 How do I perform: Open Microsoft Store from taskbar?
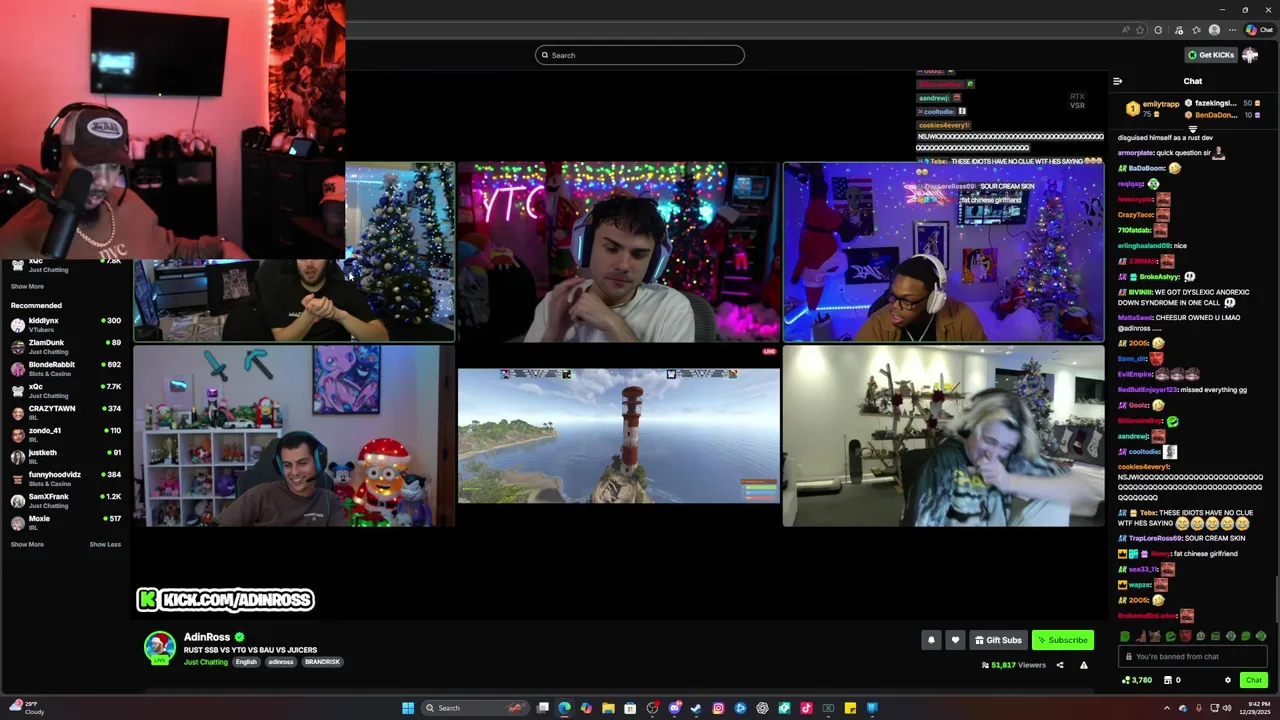(x=630, y=708)
